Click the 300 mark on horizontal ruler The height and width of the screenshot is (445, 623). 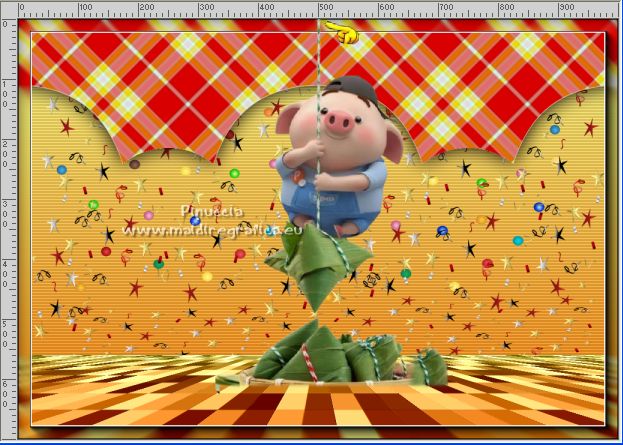point(206,7)
